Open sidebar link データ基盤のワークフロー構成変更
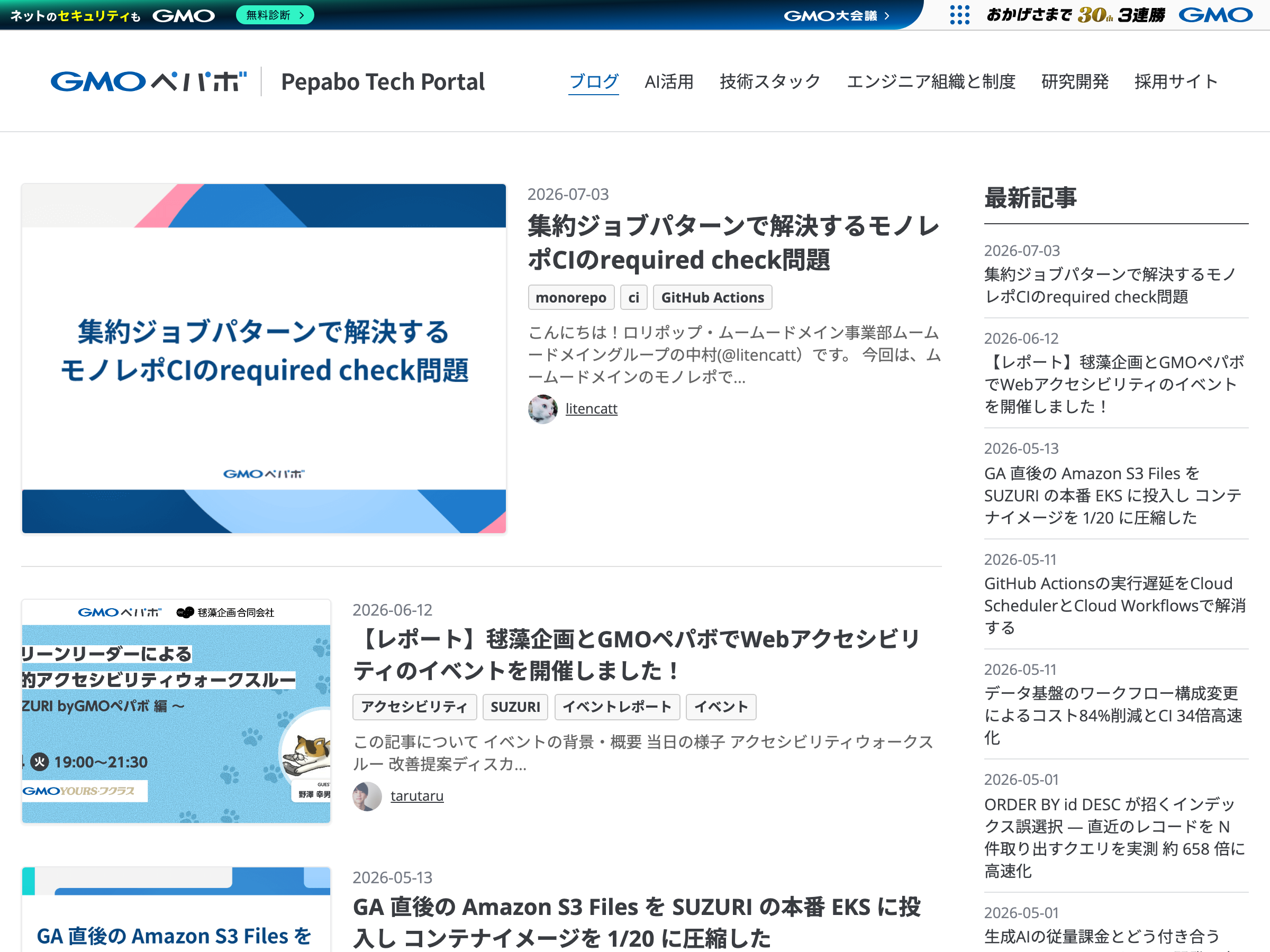Screen dimensions: 1270x952 (x=1113, y=716)
